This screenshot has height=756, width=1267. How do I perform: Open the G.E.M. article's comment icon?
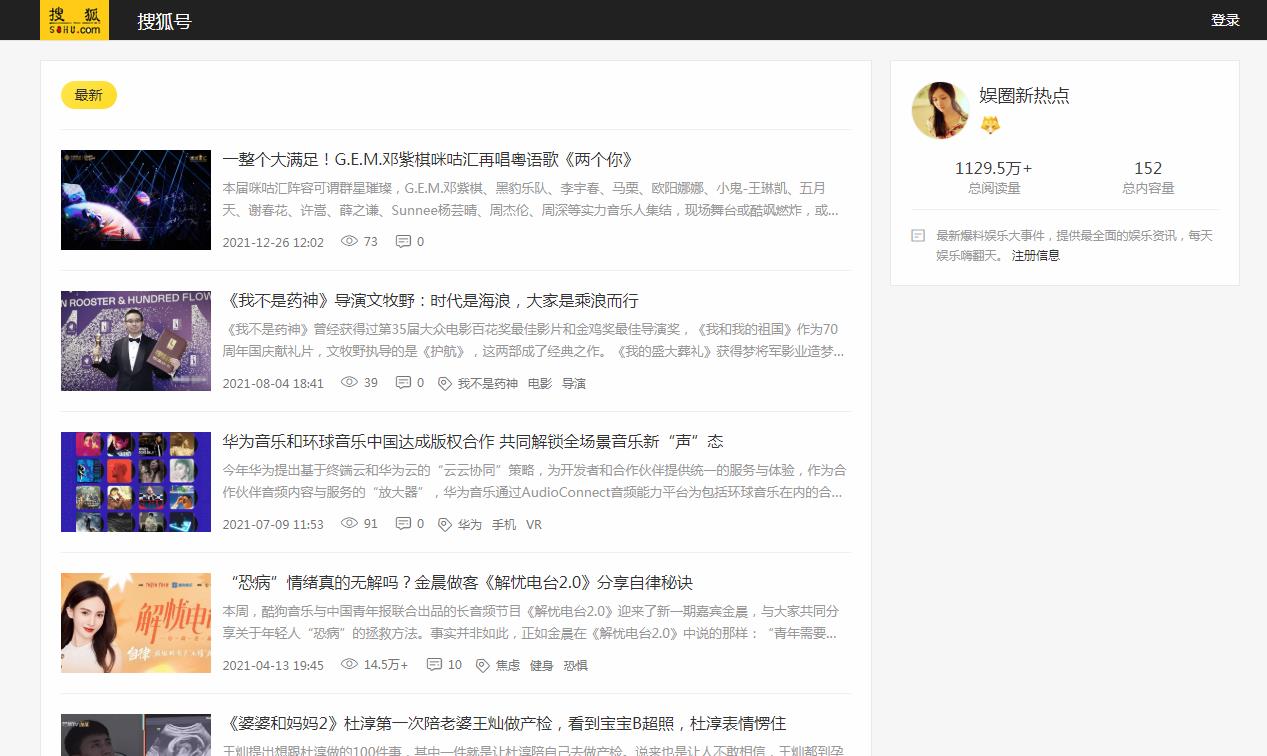pos(403,241)
